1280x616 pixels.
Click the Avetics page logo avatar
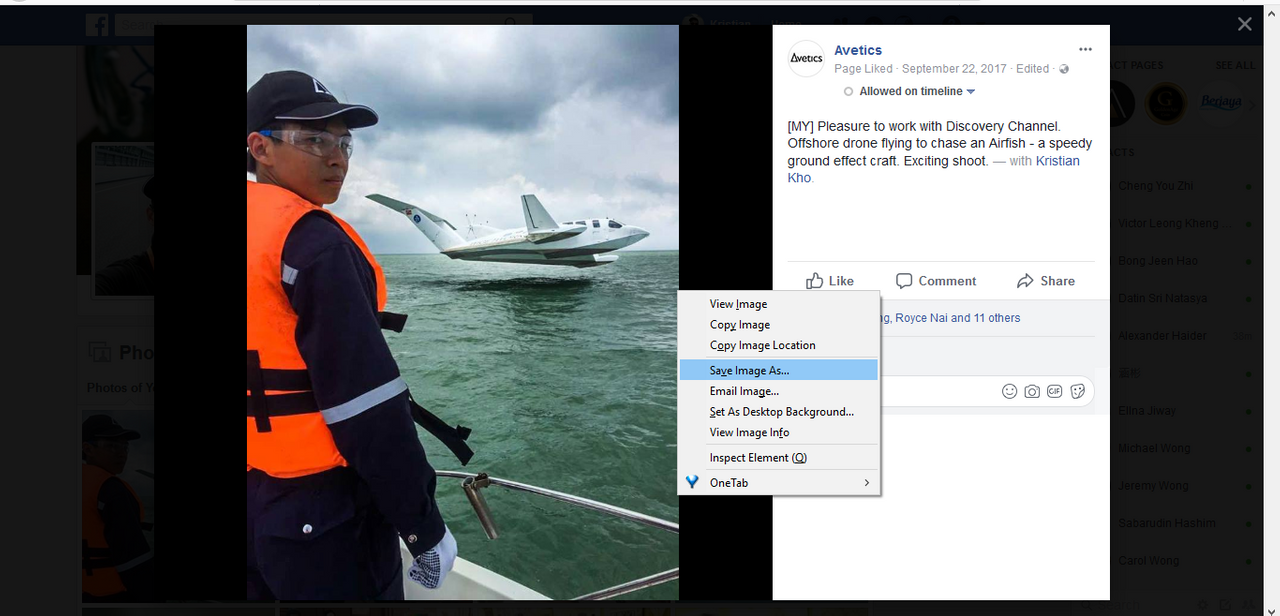[806, 58]
